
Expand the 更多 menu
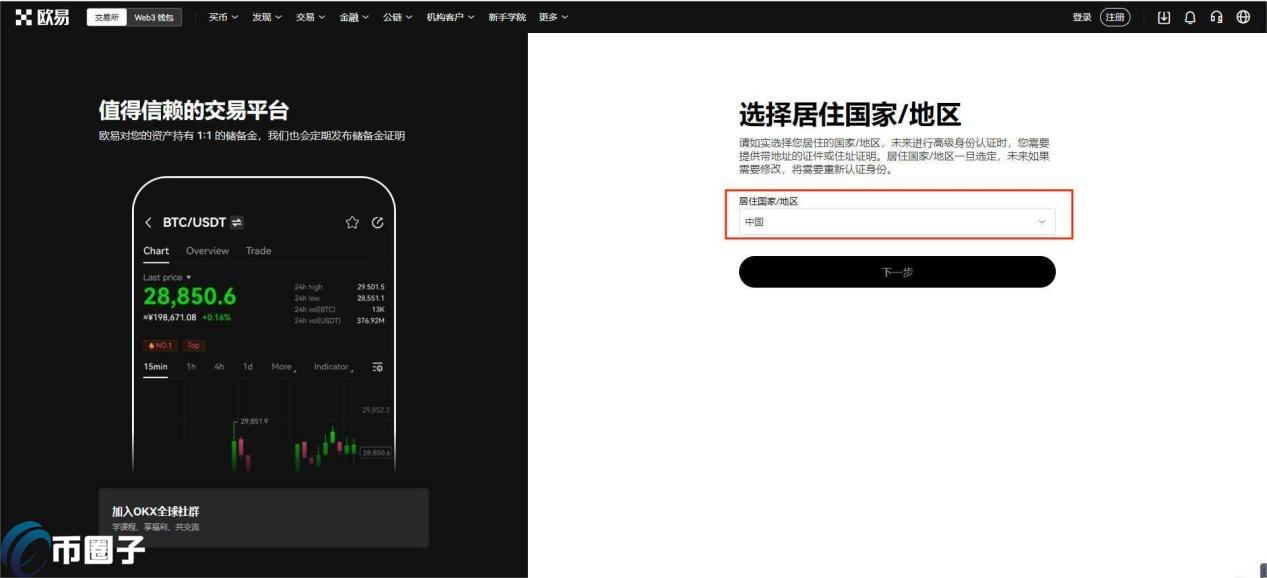[x=554, y=17]
